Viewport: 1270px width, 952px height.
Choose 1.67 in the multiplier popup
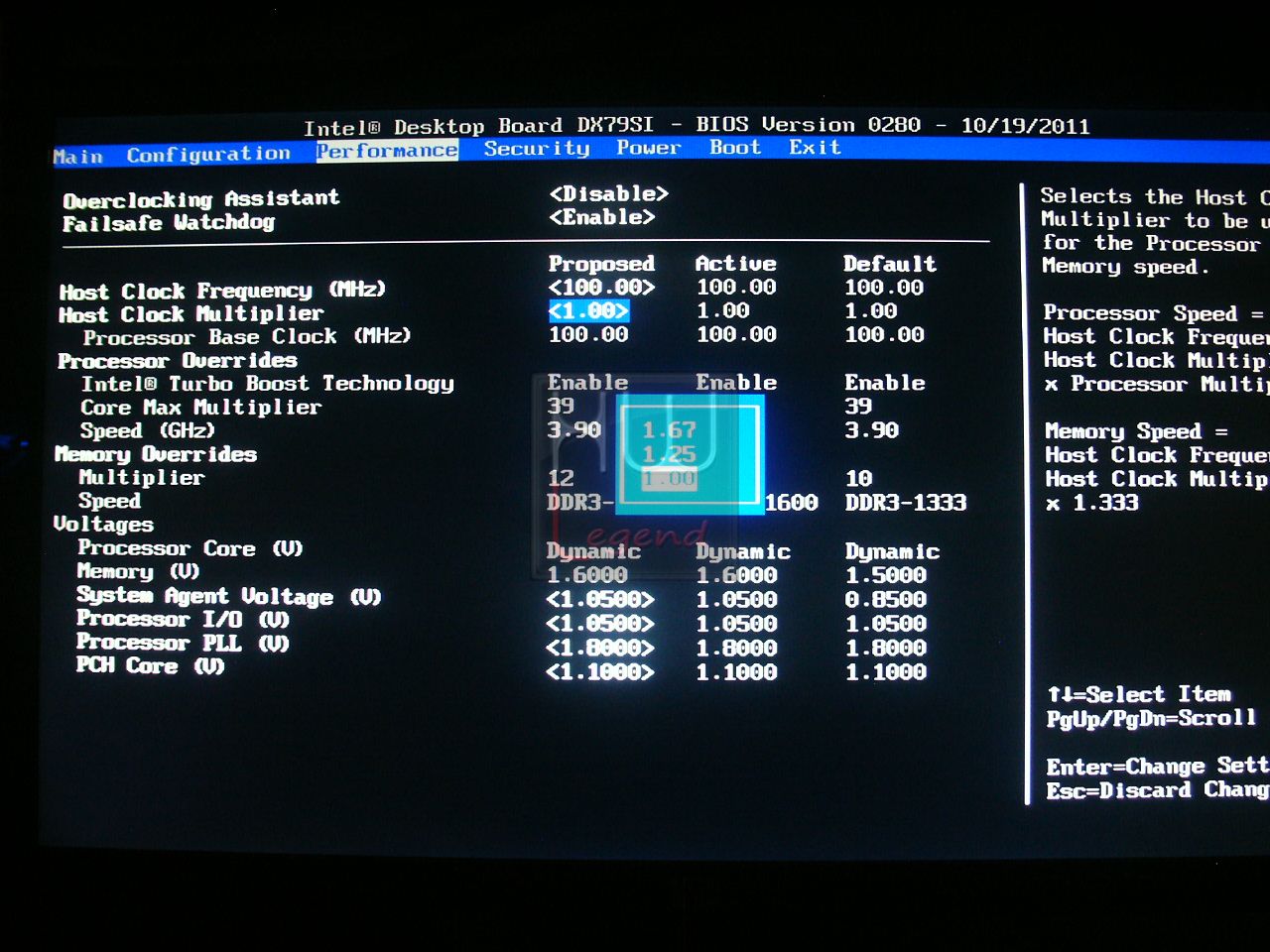(670, 430)
